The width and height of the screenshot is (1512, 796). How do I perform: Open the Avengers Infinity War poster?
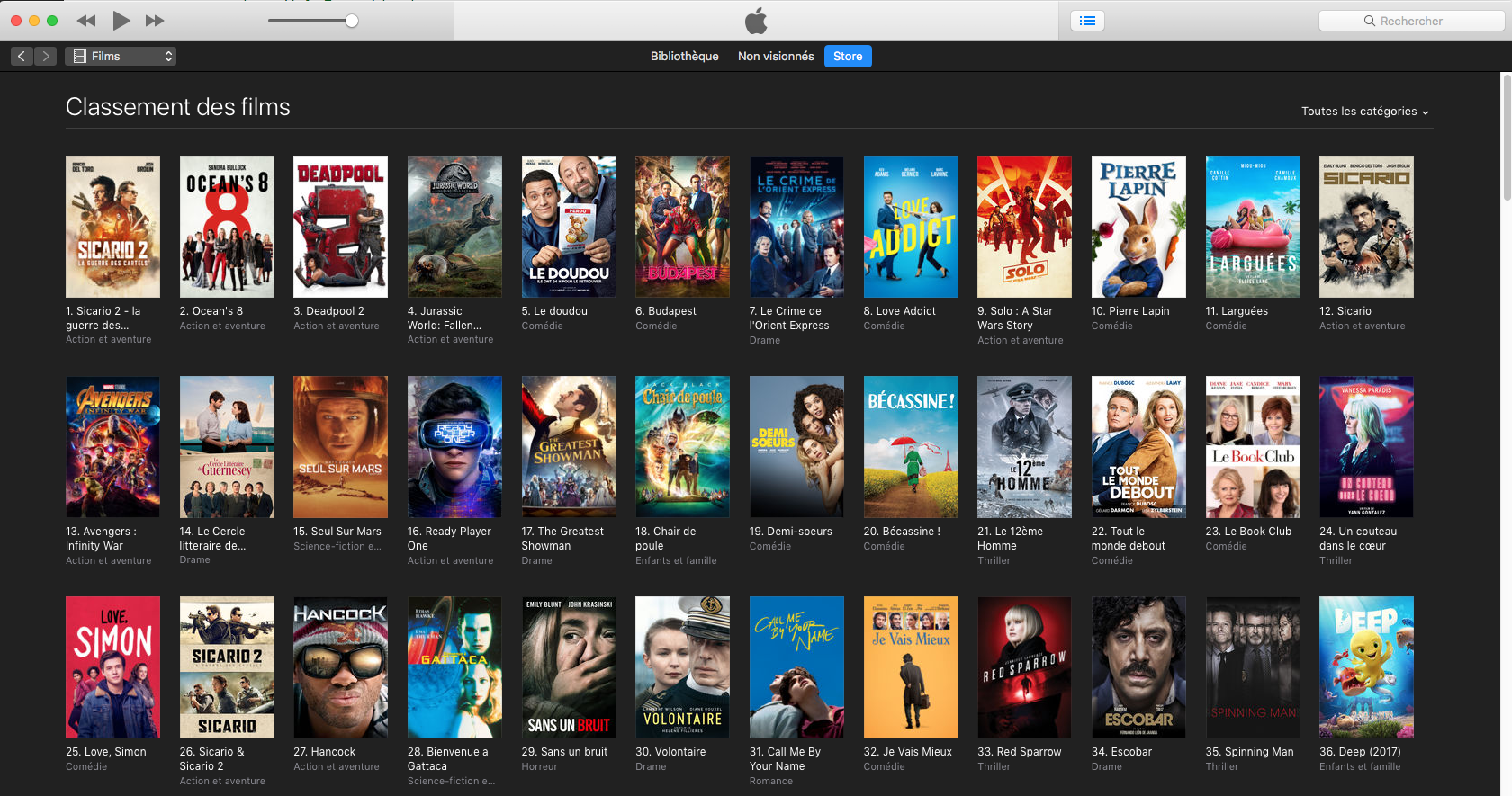pos(112,447)
